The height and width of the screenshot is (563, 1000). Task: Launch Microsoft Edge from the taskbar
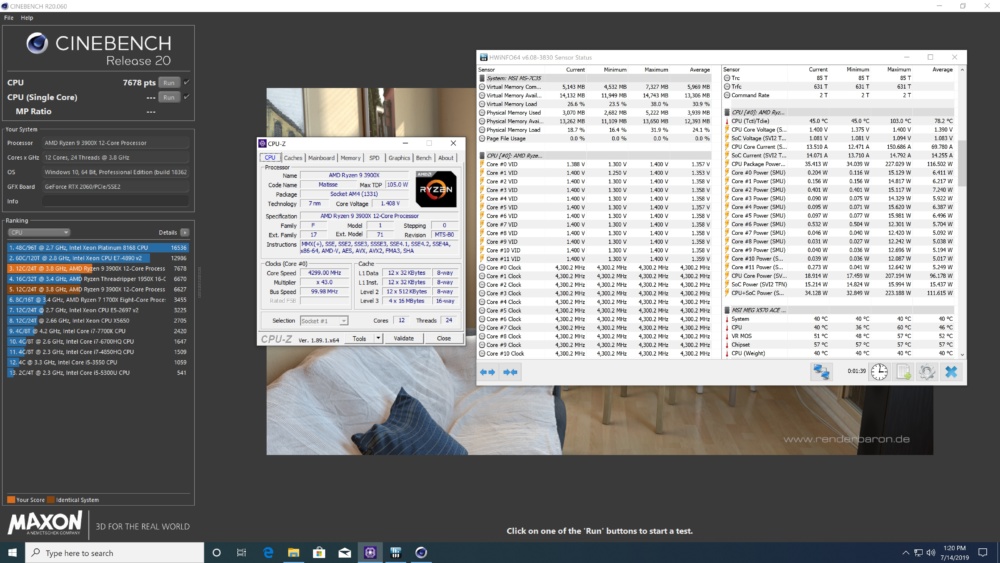click(x=268, y=553)
